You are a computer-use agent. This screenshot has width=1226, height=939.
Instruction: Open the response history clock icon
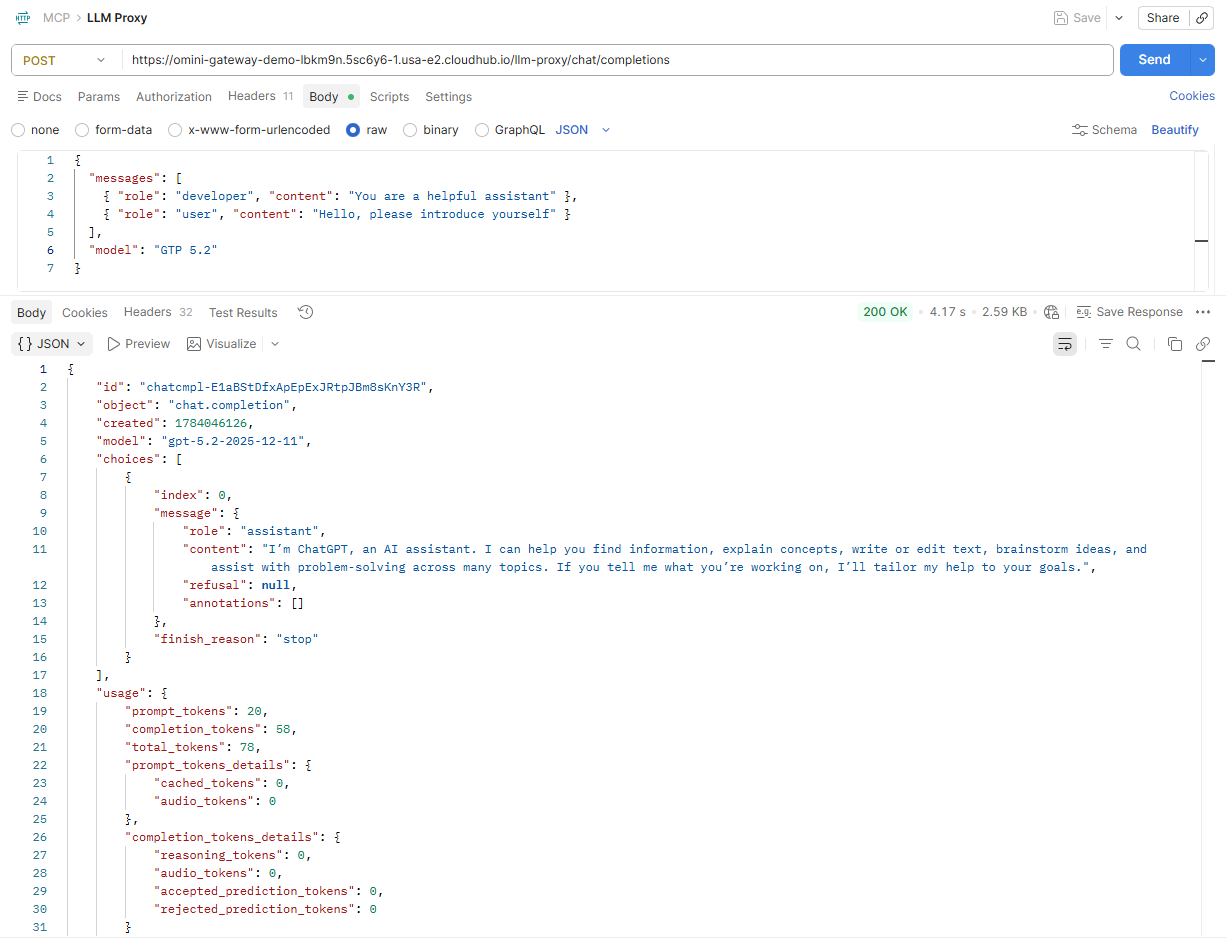pyautogui.click(x=306, y=312)
